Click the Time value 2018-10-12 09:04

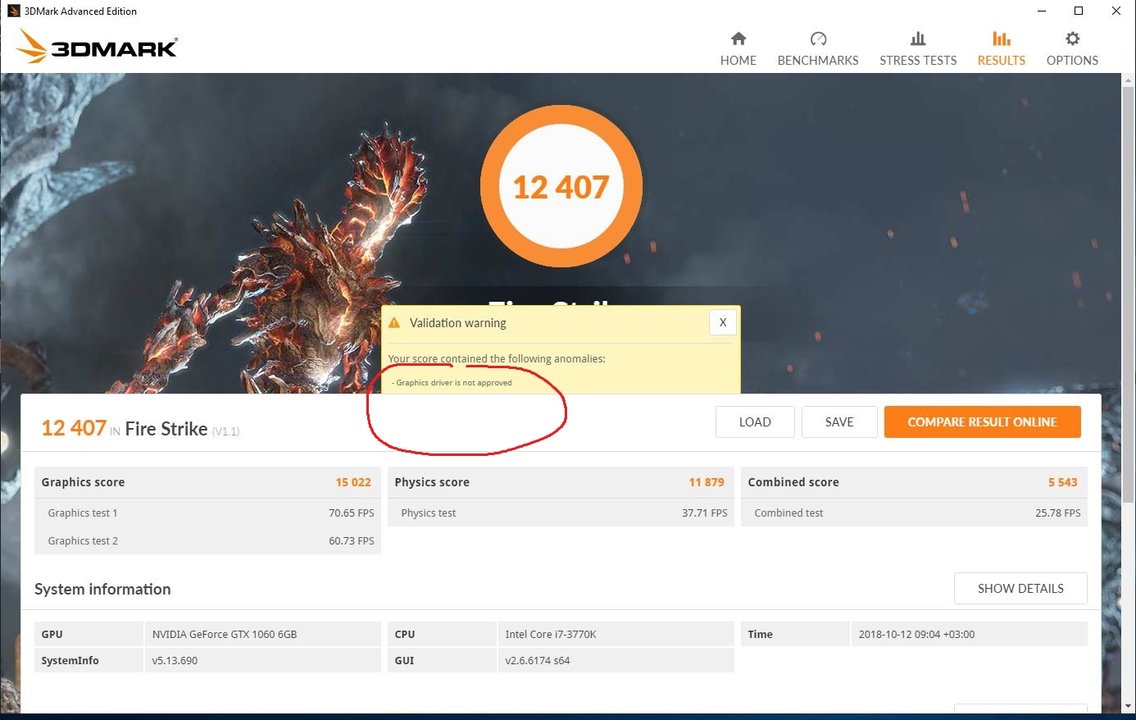(x=916, y=635)
